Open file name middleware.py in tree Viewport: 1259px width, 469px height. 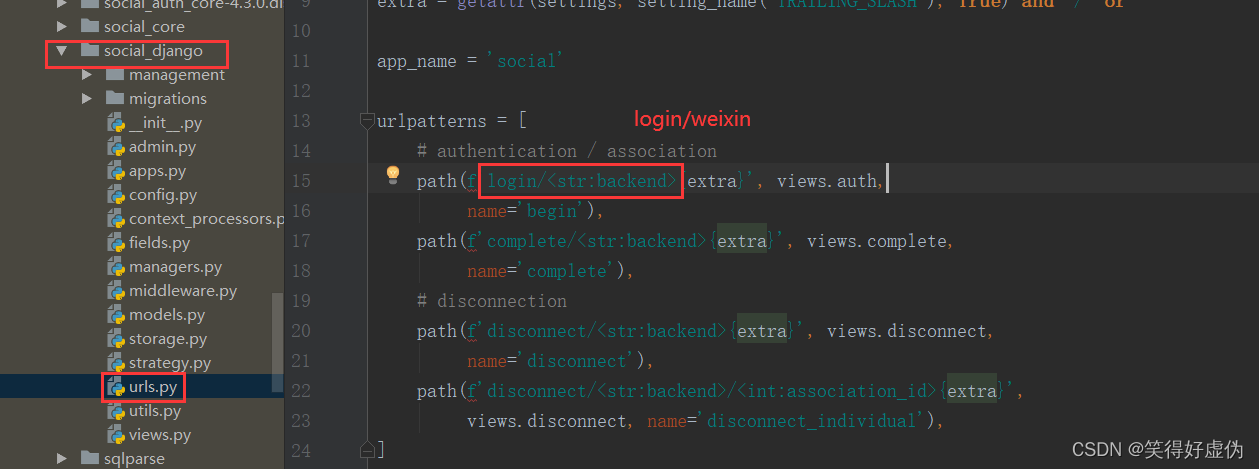click(x=183, y=291)
